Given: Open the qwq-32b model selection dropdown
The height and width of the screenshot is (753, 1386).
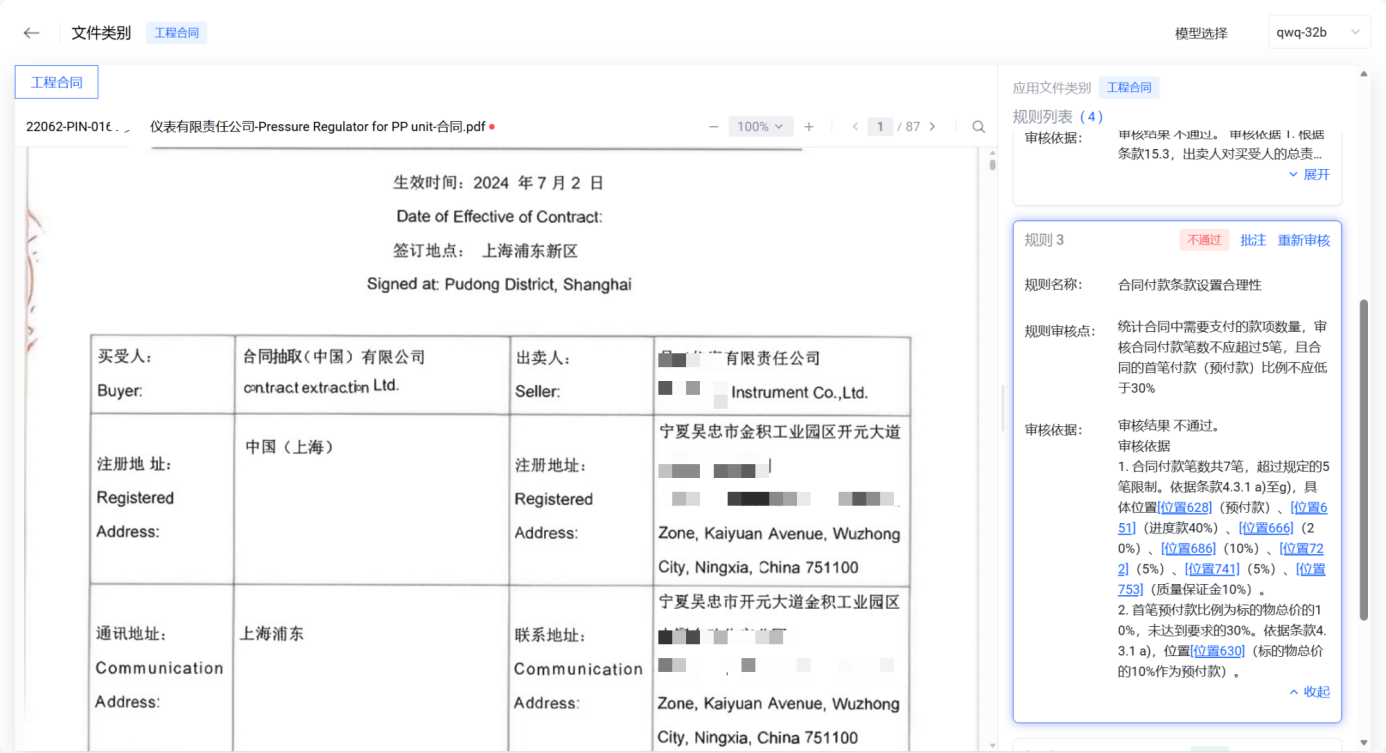Looking at the screenshot, I should point(1318,32).
